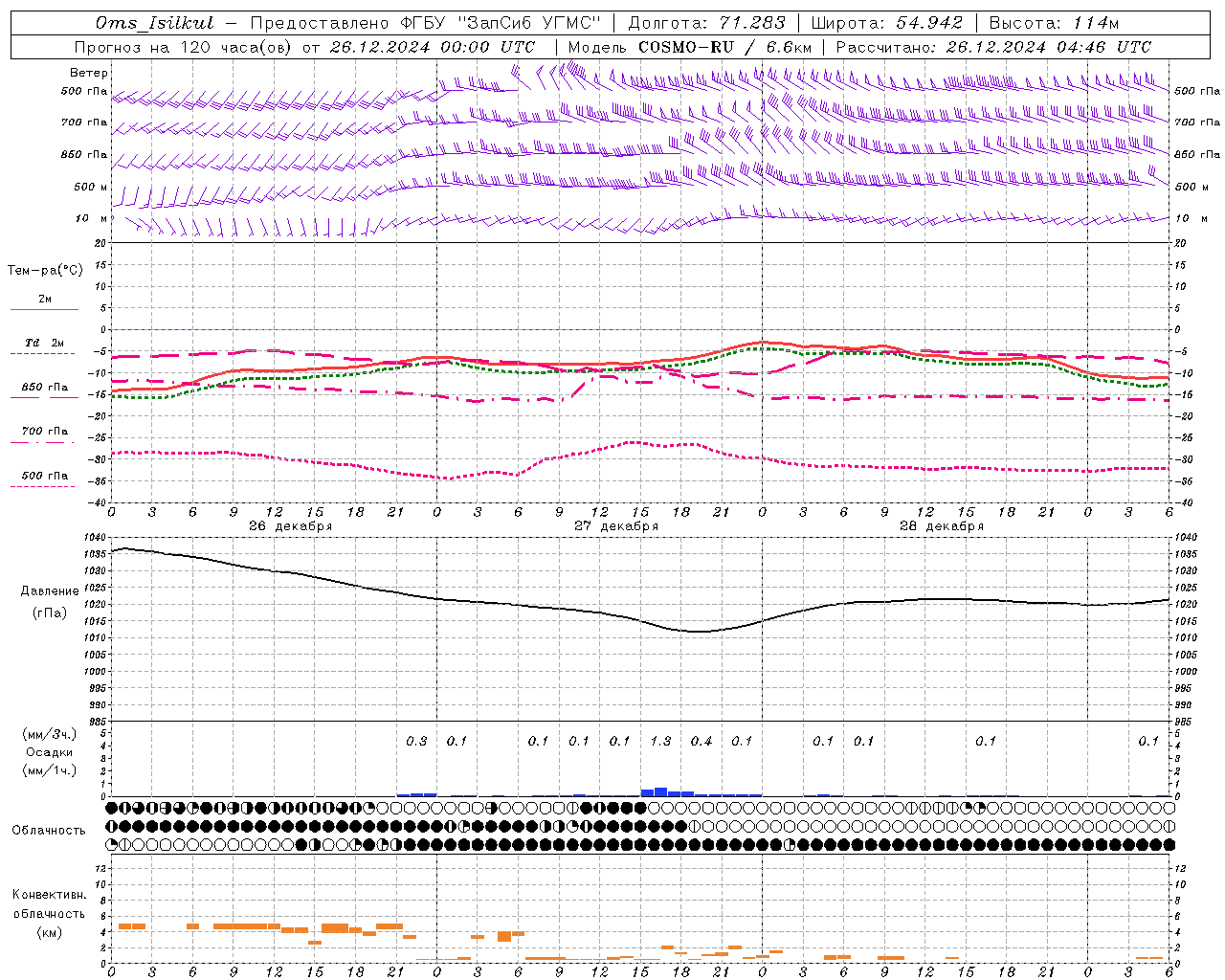The height and width of the screenshot is (980, 1225).
Task: Click the 2м temperature legend line
Action: click(x=44, y=308)
